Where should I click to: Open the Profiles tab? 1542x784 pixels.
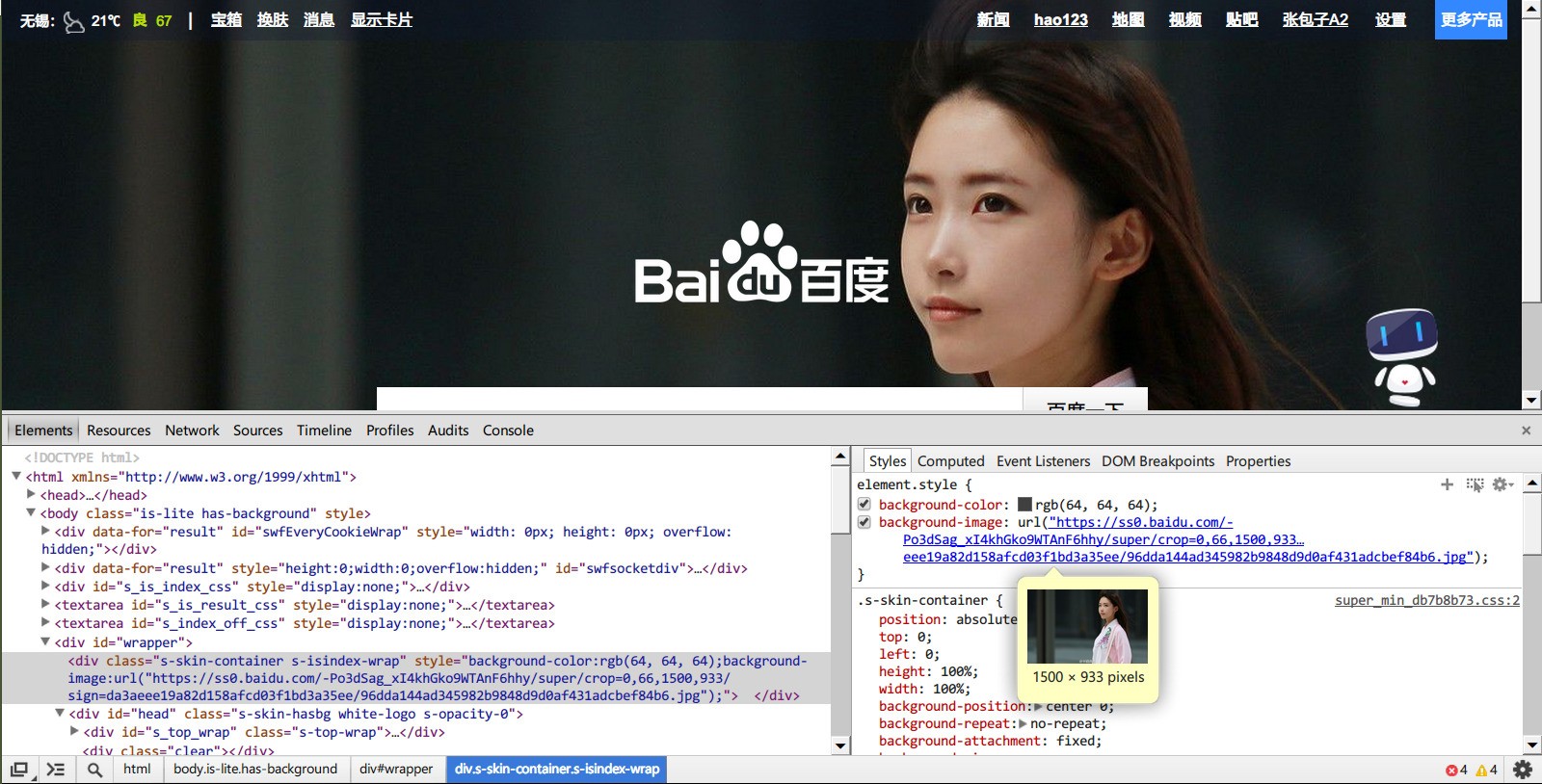pos(390,431)
